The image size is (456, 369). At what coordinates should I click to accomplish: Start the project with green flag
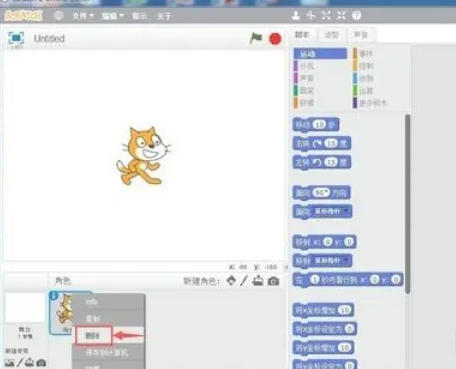pyautogui.click(x=256, y=38)
